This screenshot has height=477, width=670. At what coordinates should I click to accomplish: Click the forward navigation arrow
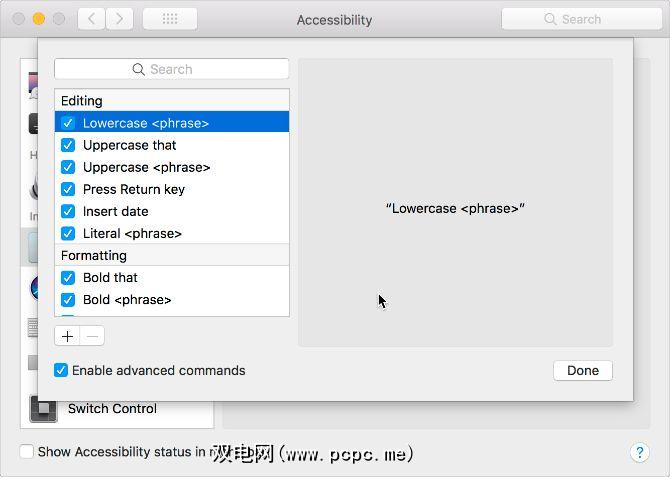click(x=119, y=19)
